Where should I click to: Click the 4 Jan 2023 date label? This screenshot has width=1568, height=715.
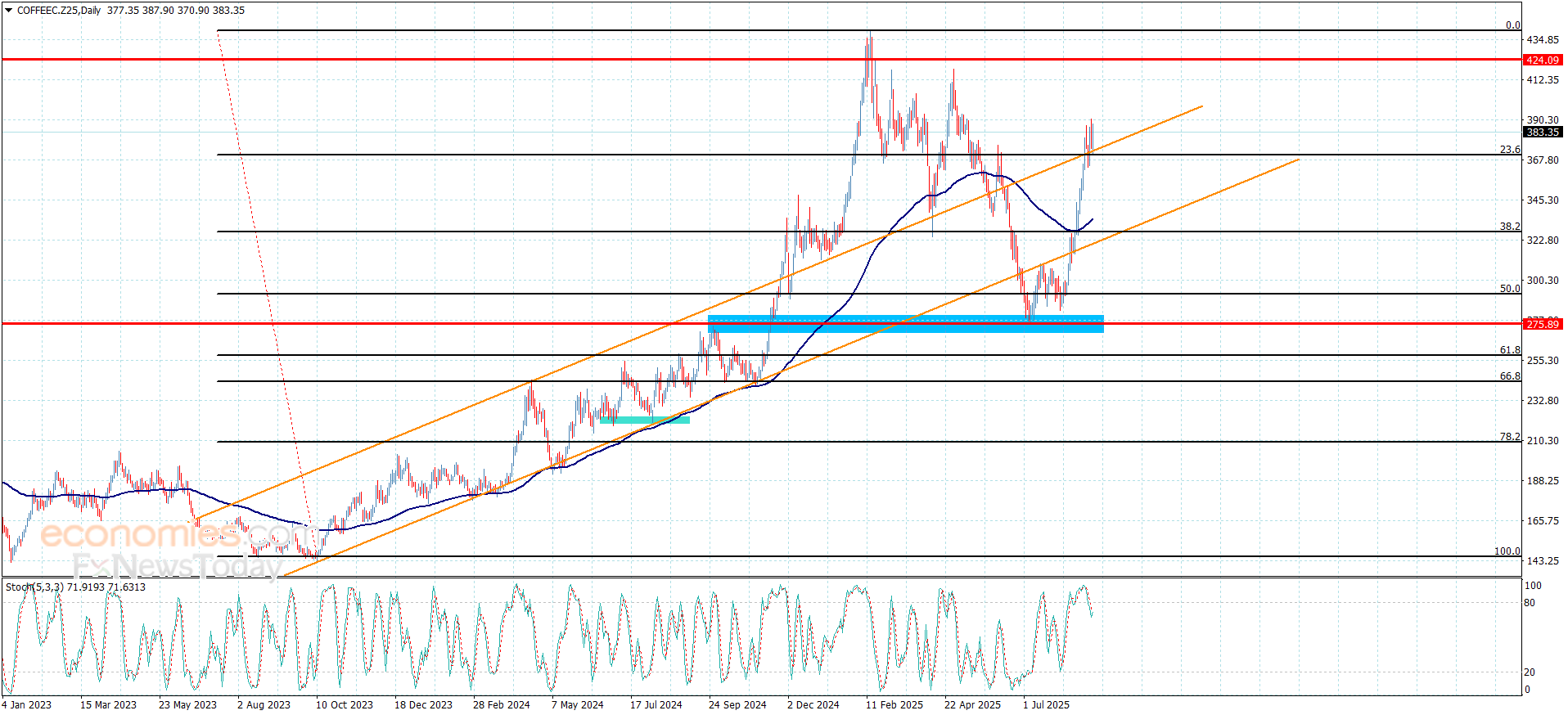pos(26,704)
